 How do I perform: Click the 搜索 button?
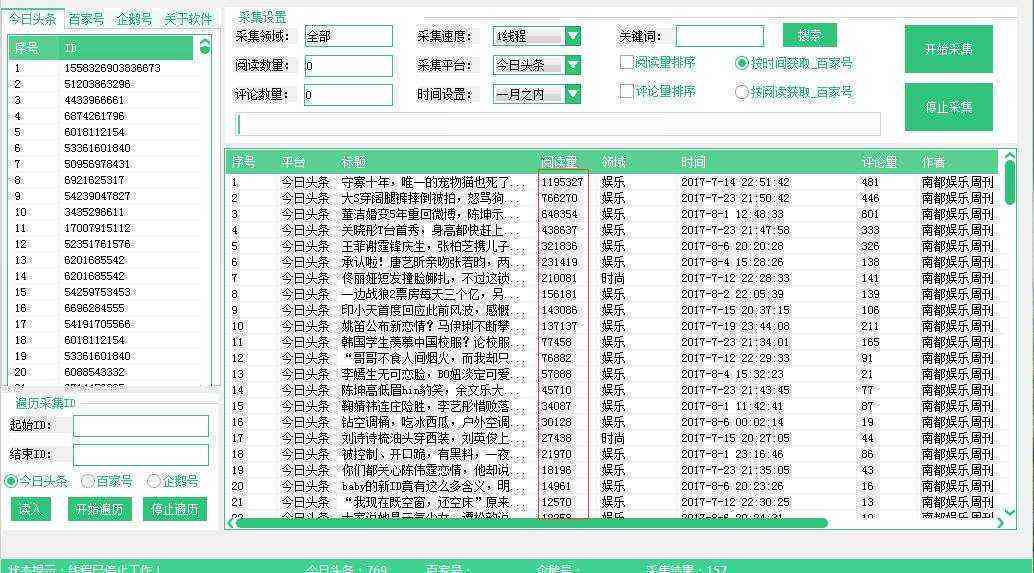[x=809, y=35]
